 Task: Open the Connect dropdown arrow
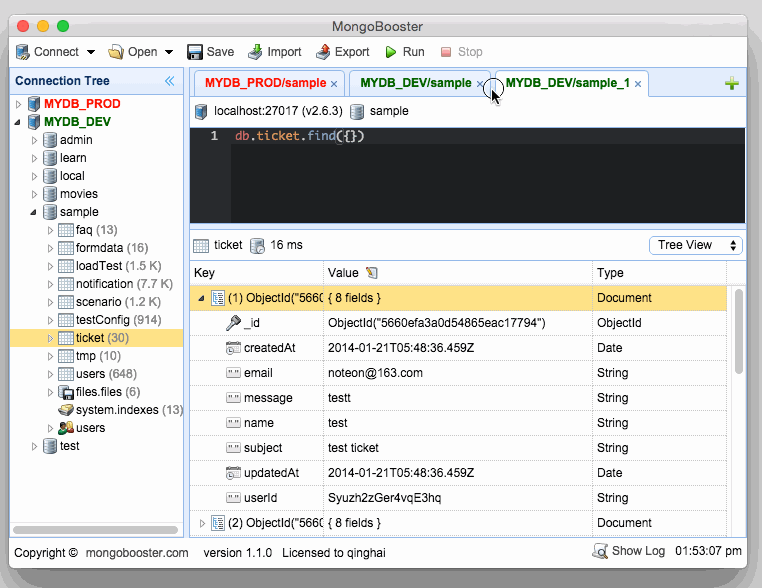[91, 52]
